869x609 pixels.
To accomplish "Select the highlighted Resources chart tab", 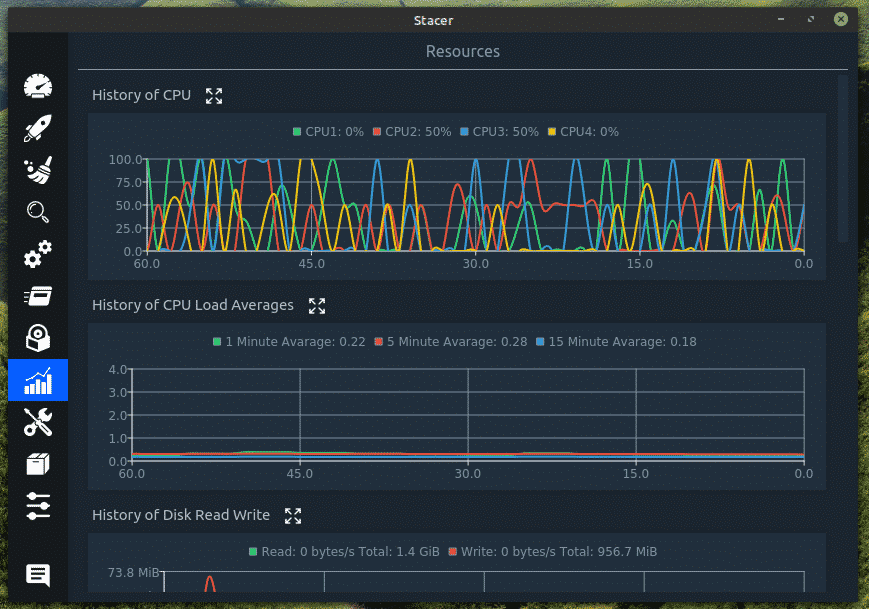I will click(x=38, y=381).
